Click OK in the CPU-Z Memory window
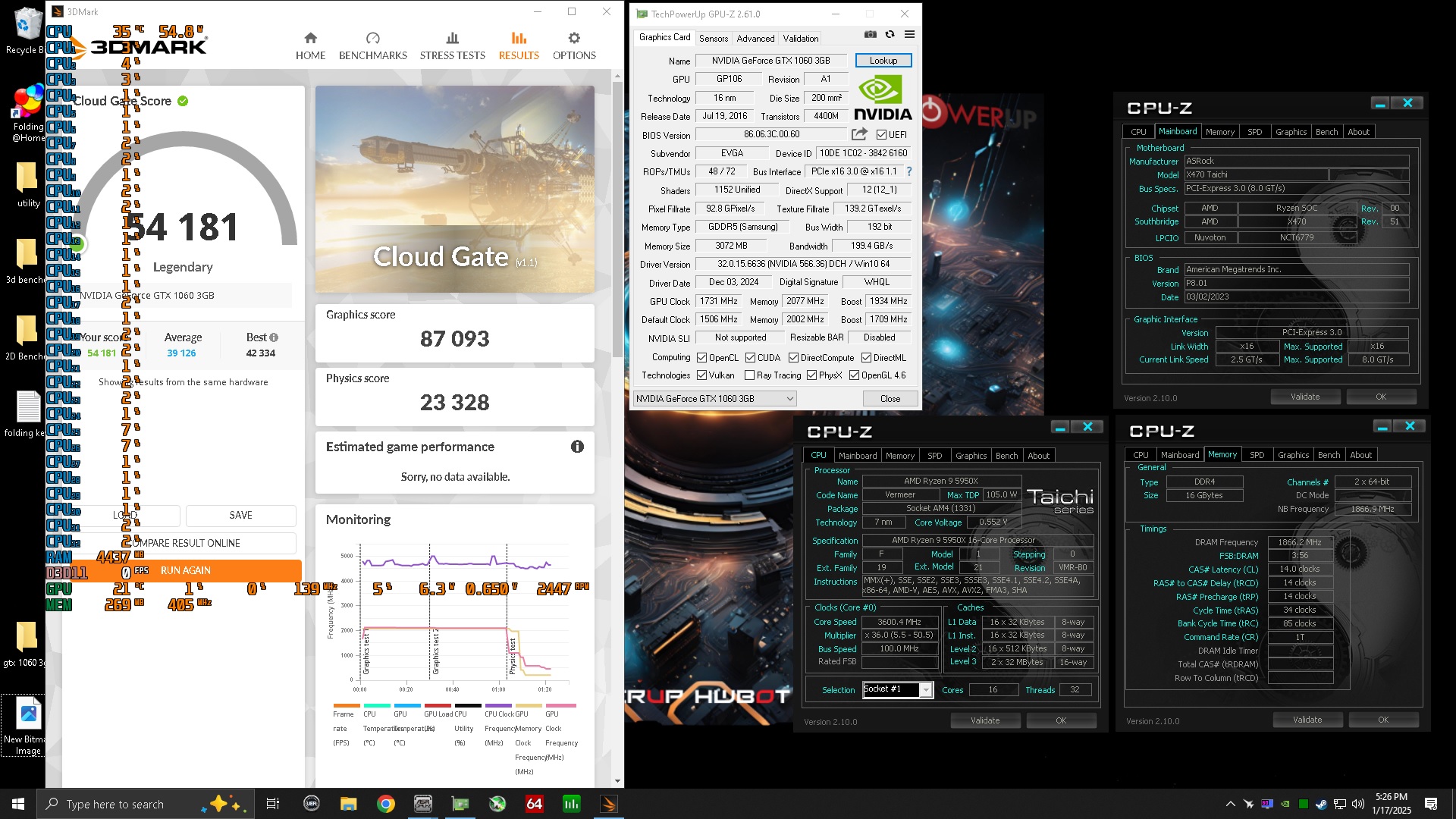 1383,720
